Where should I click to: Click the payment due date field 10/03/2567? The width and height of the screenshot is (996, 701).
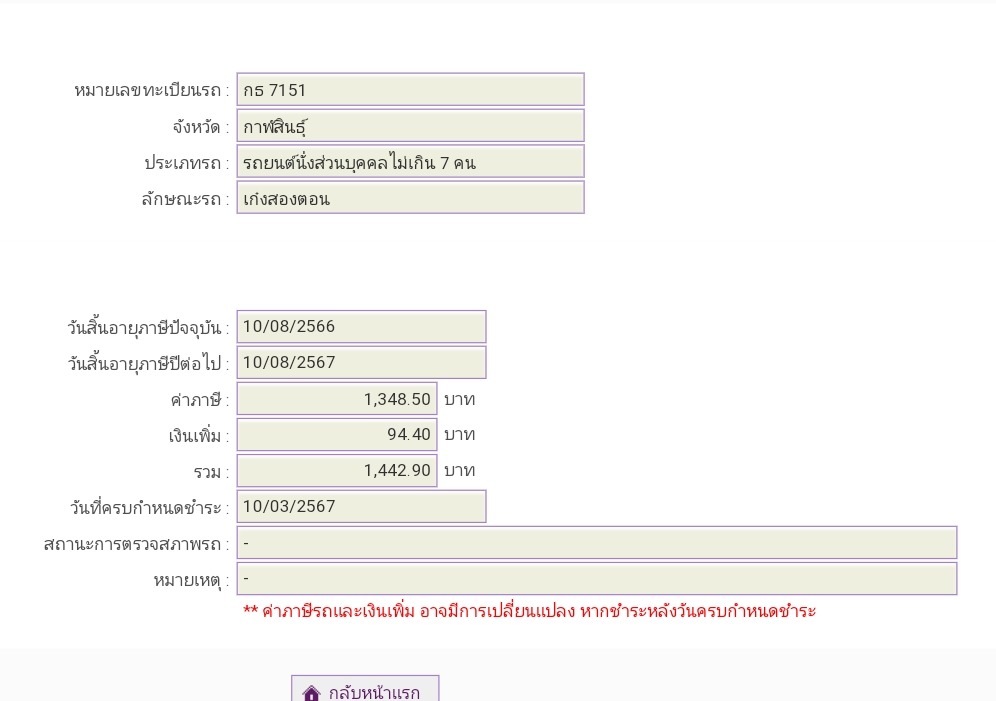tap(361, 507)
